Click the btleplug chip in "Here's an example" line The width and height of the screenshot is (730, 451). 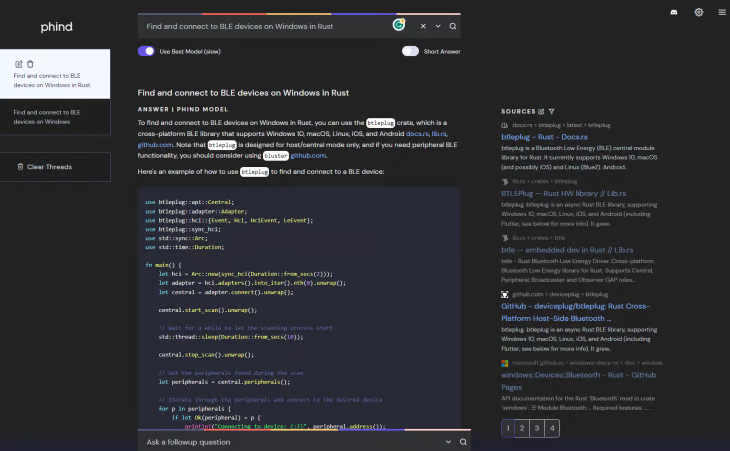(x=254, y=172)
